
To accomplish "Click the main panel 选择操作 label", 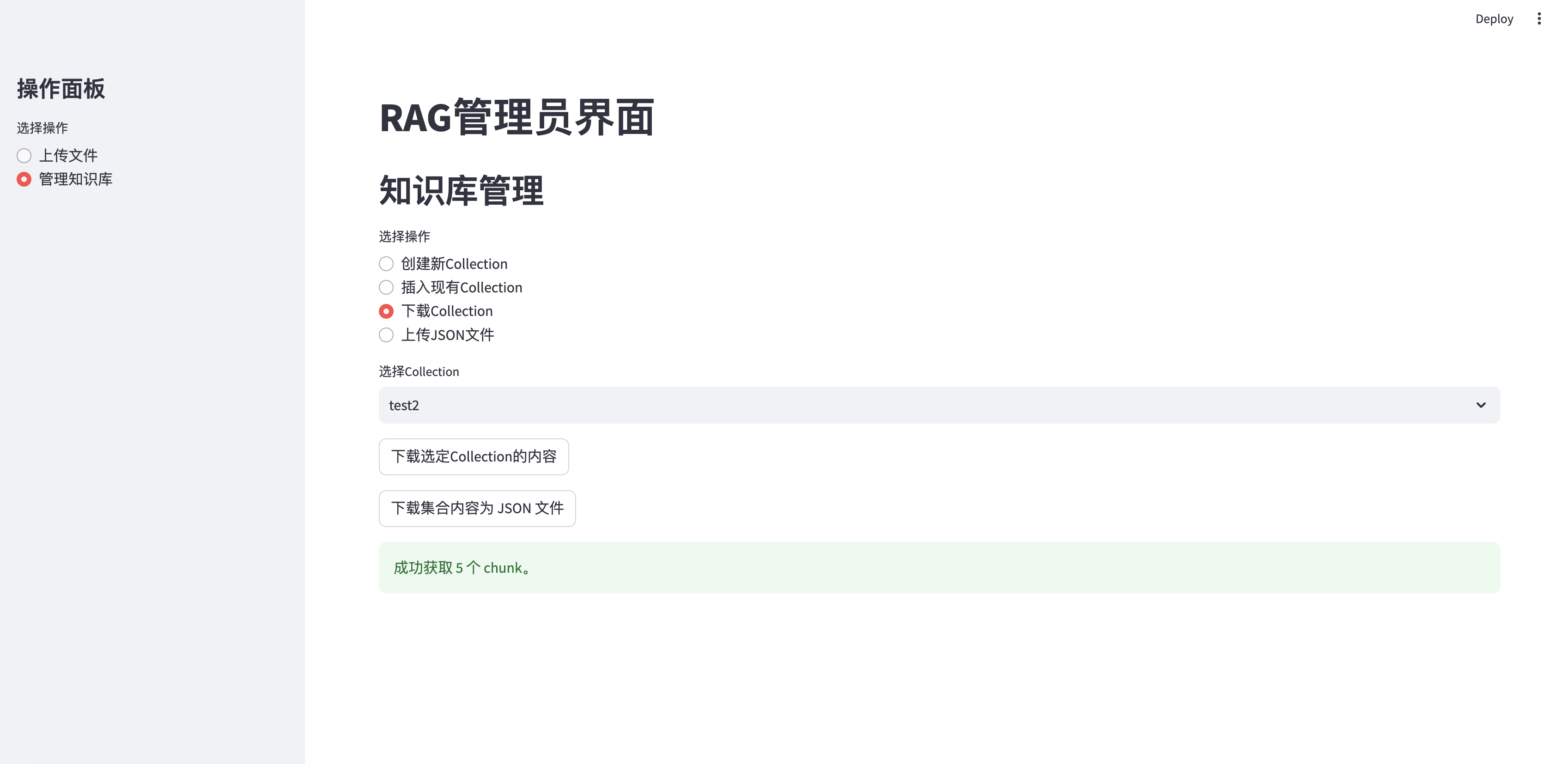I will (404, 236).
